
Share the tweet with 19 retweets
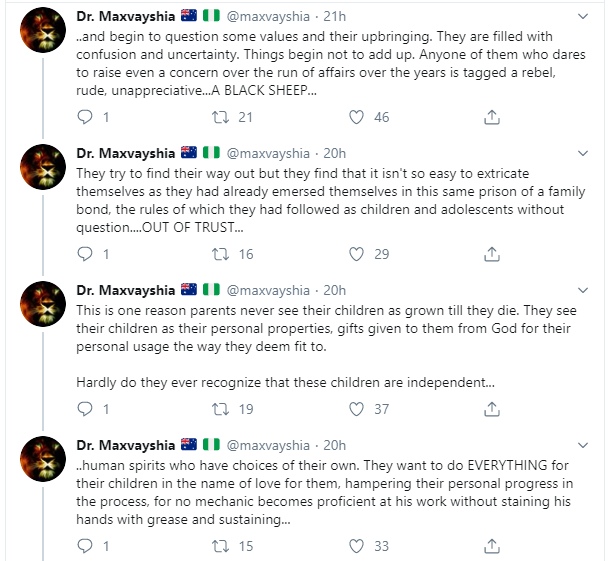pos(491,409)
